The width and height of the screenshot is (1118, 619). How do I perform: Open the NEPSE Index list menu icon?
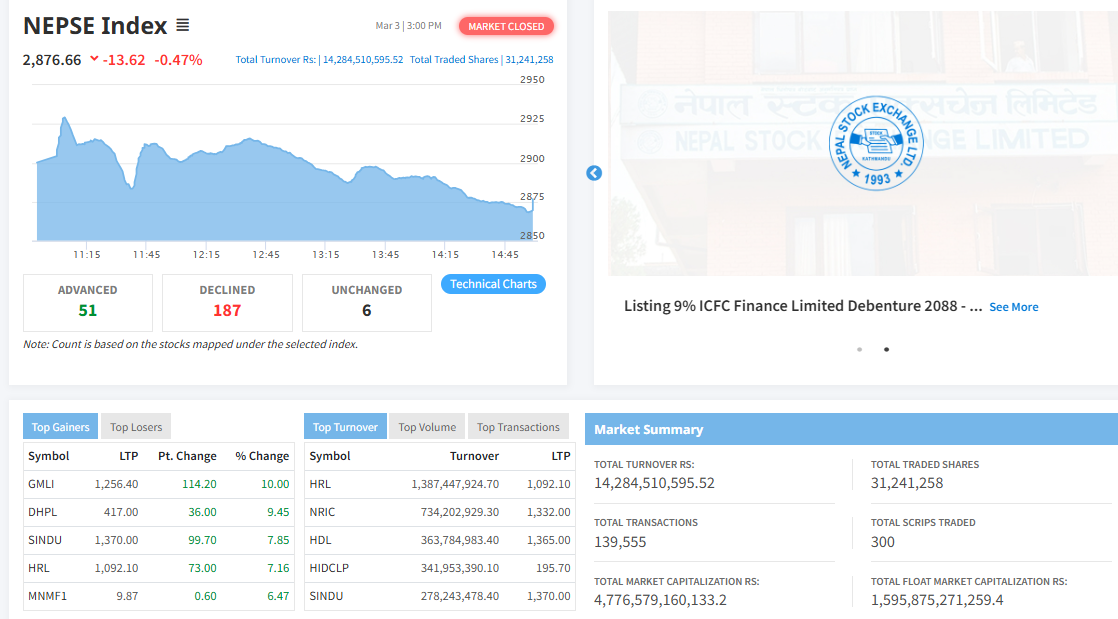pyautogui.click(x=182, y=25)
